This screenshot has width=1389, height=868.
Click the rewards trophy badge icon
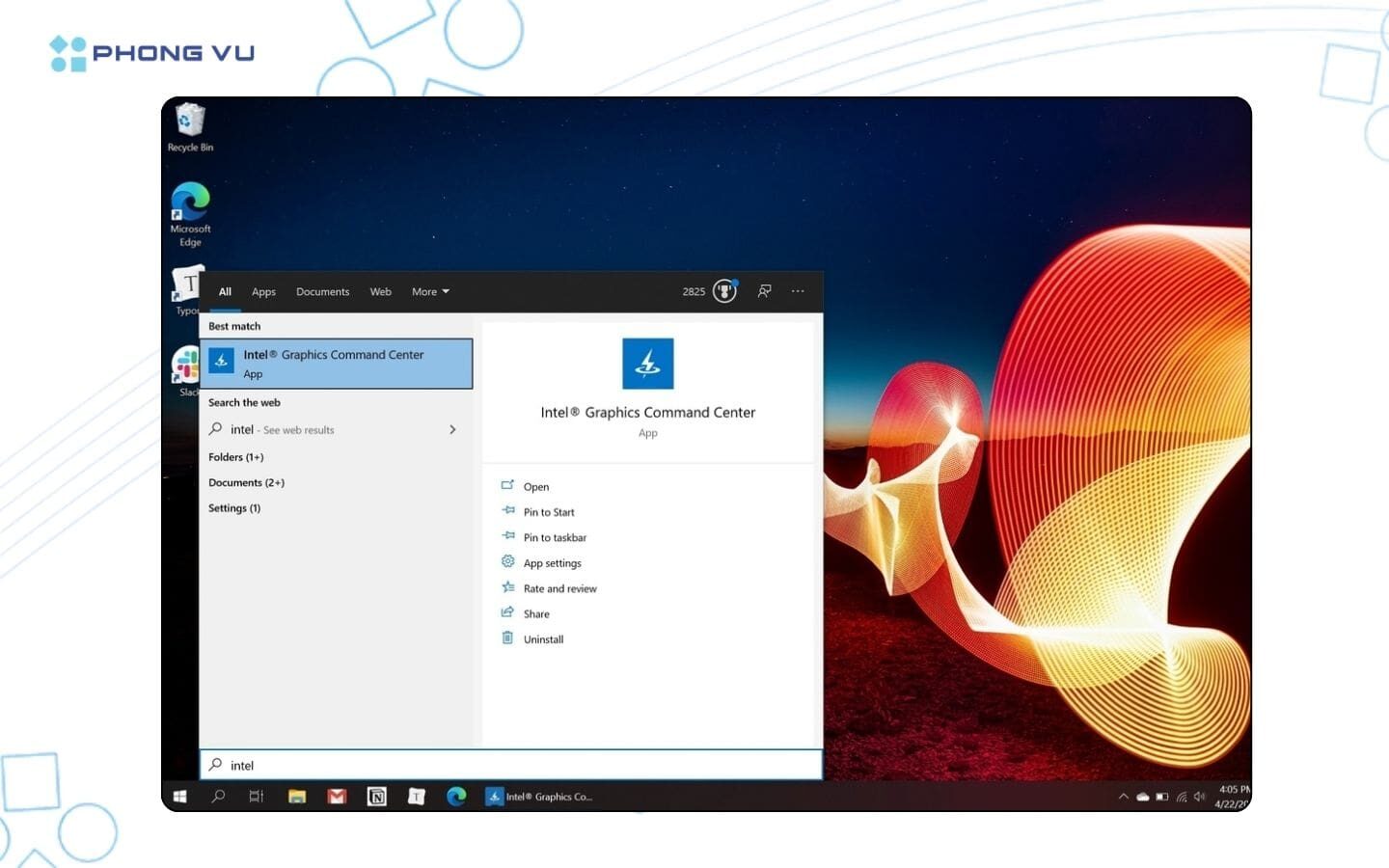click(x=724, y=291)
